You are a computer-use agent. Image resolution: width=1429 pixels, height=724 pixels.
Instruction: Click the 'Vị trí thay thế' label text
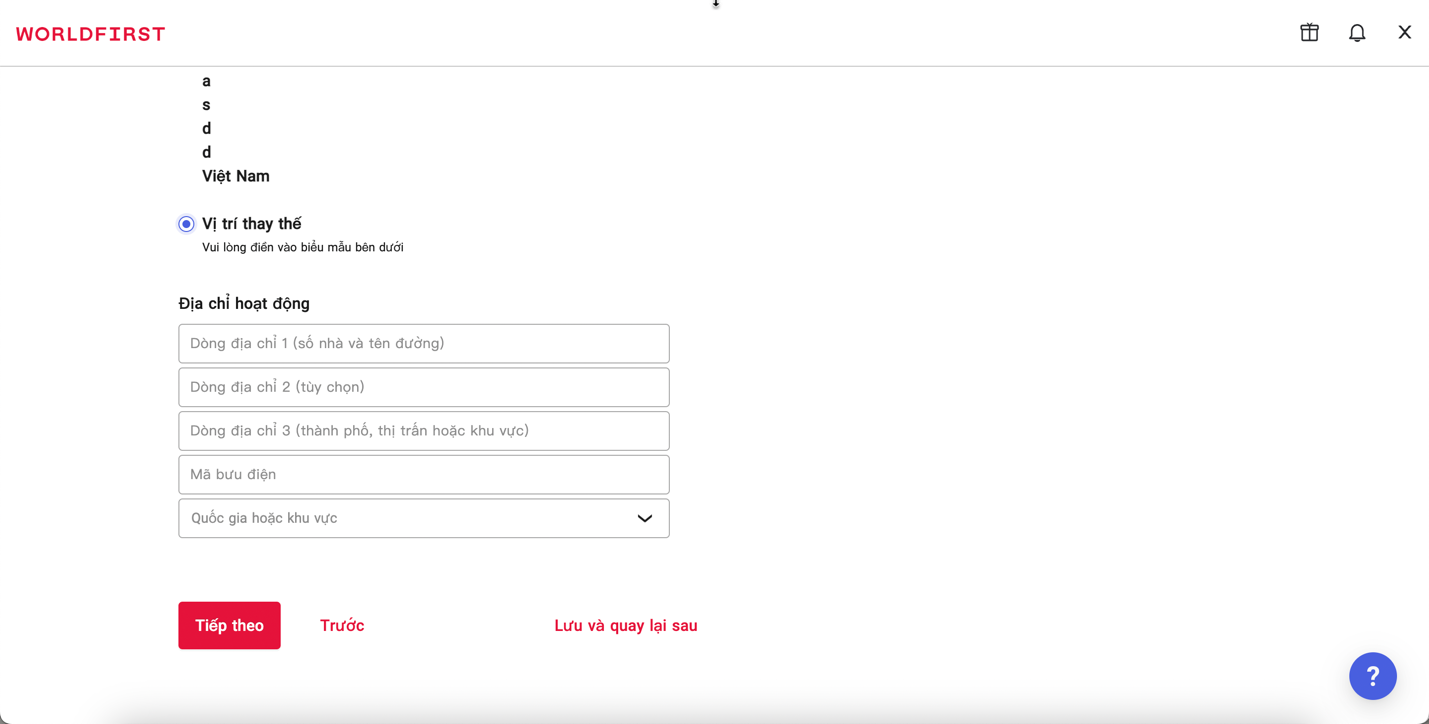[x=251, y=224]
